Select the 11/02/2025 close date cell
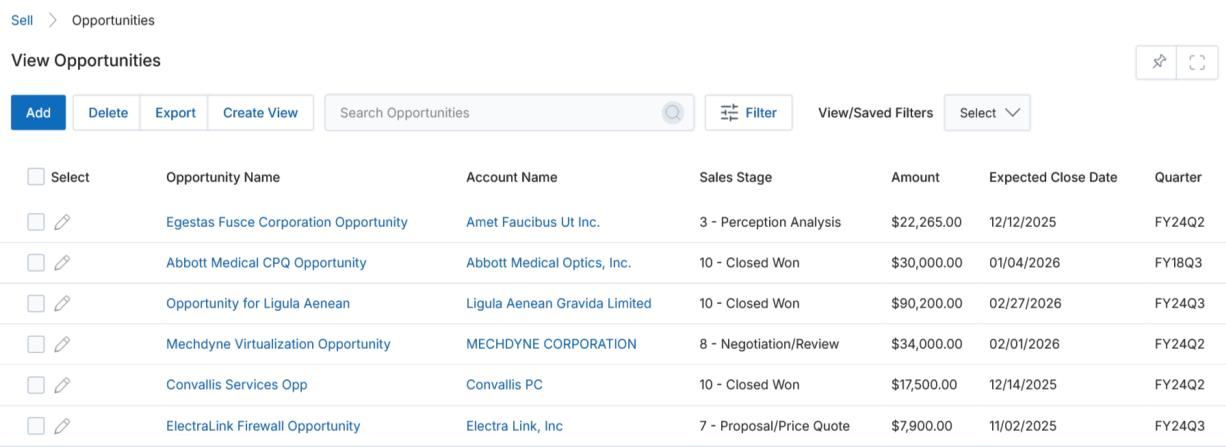The image size is (1226, 447). click(x=1023, y=426)
